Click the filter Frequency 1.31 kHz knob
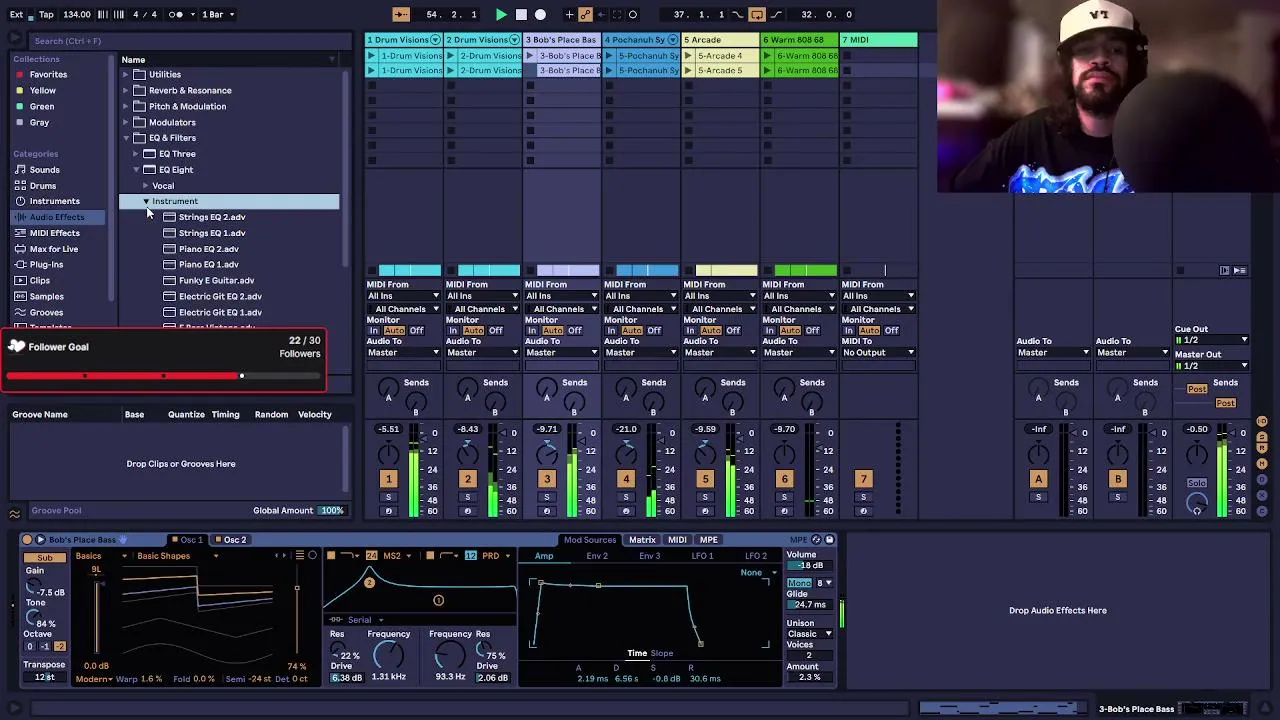 389,655
